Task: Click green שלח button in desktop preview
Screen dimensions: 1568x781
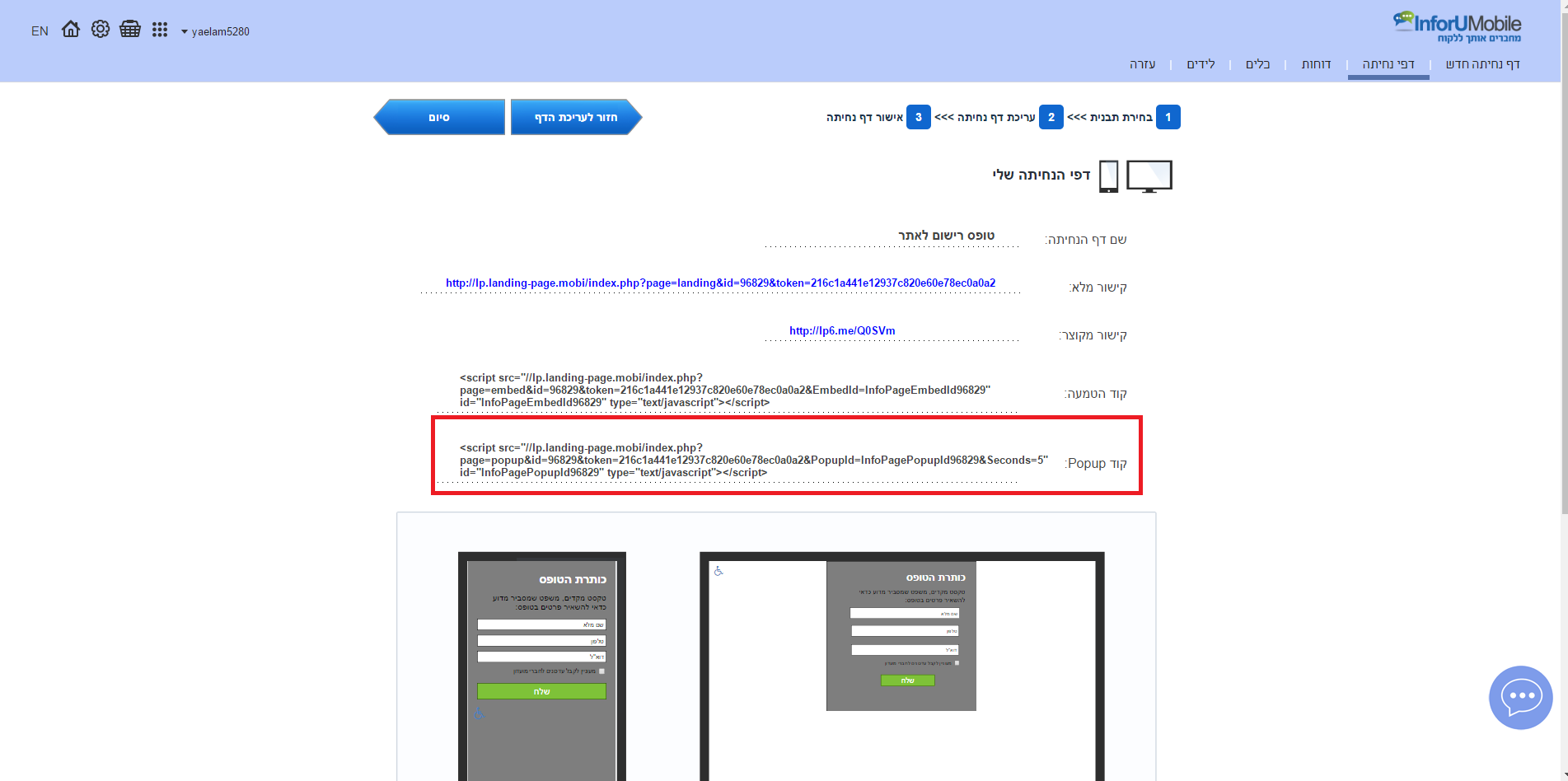Action: (908, 680)
